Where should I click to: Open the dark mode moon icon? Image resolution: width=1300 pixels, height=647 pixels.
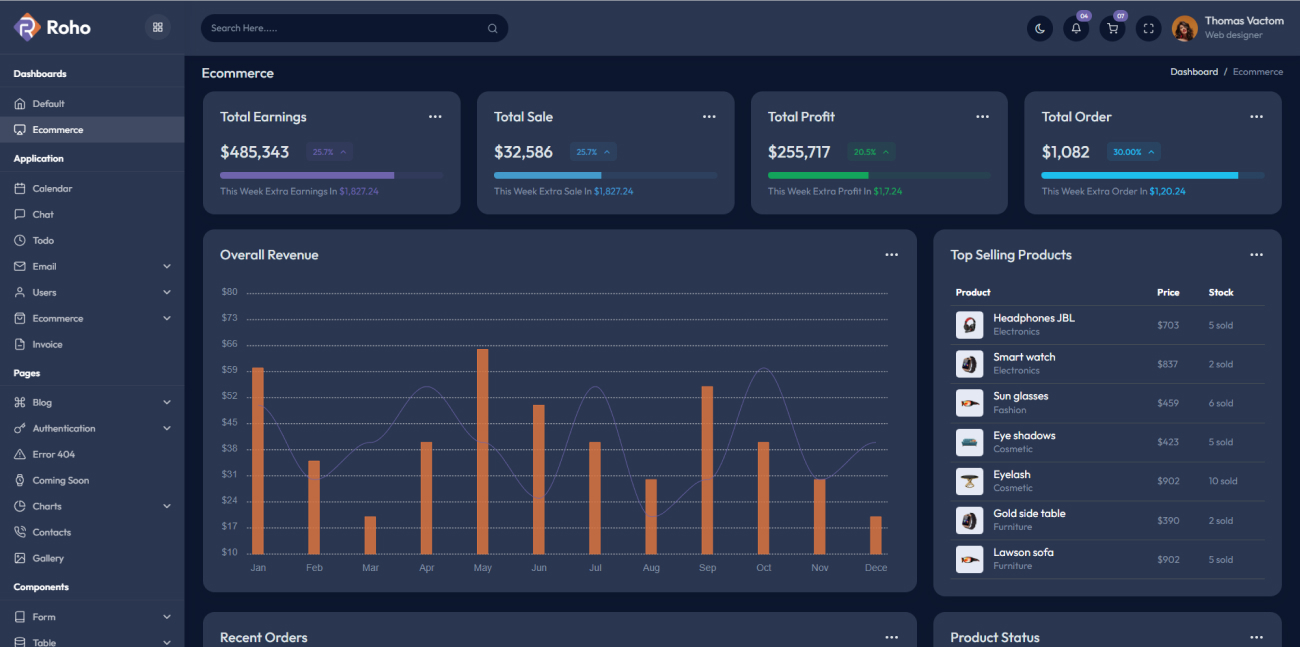1040,28
